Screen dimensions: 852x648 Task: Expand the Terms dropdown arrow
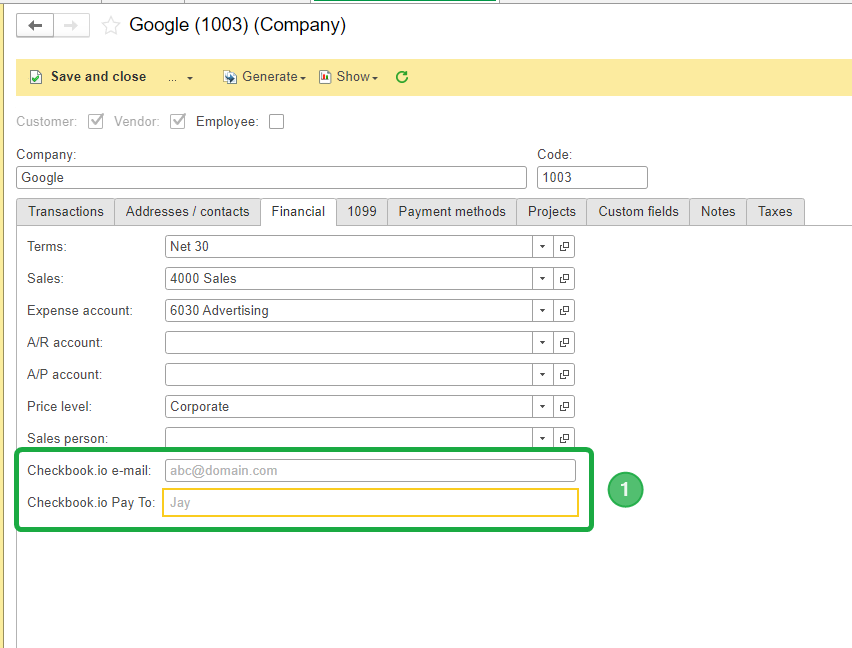[x=542, y=247]
